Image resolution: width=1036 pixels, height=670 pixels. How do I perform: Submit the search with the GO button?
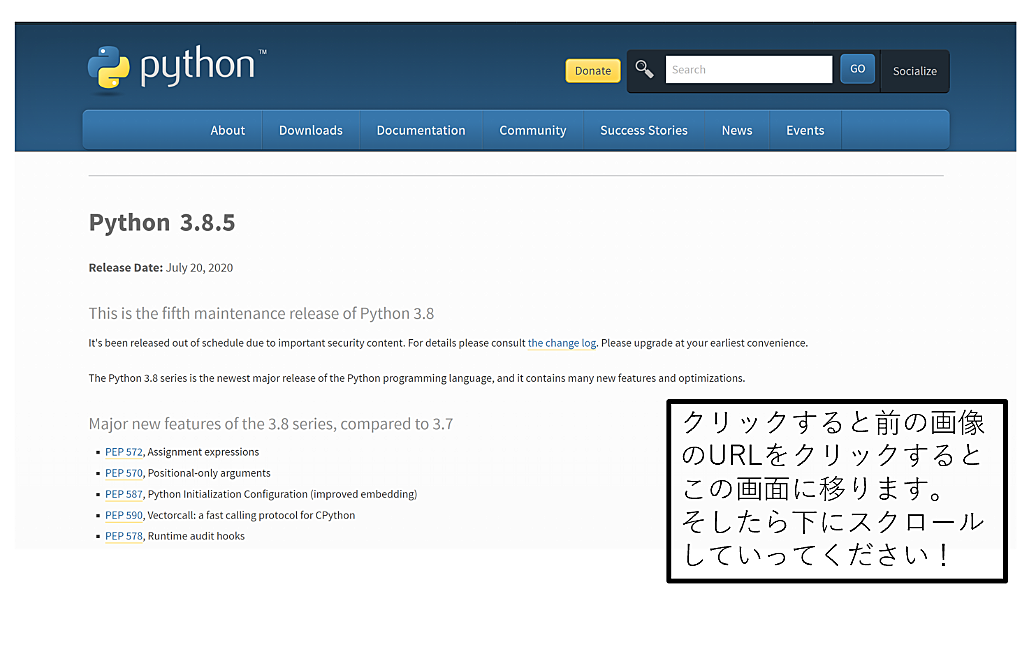[857, 69]
